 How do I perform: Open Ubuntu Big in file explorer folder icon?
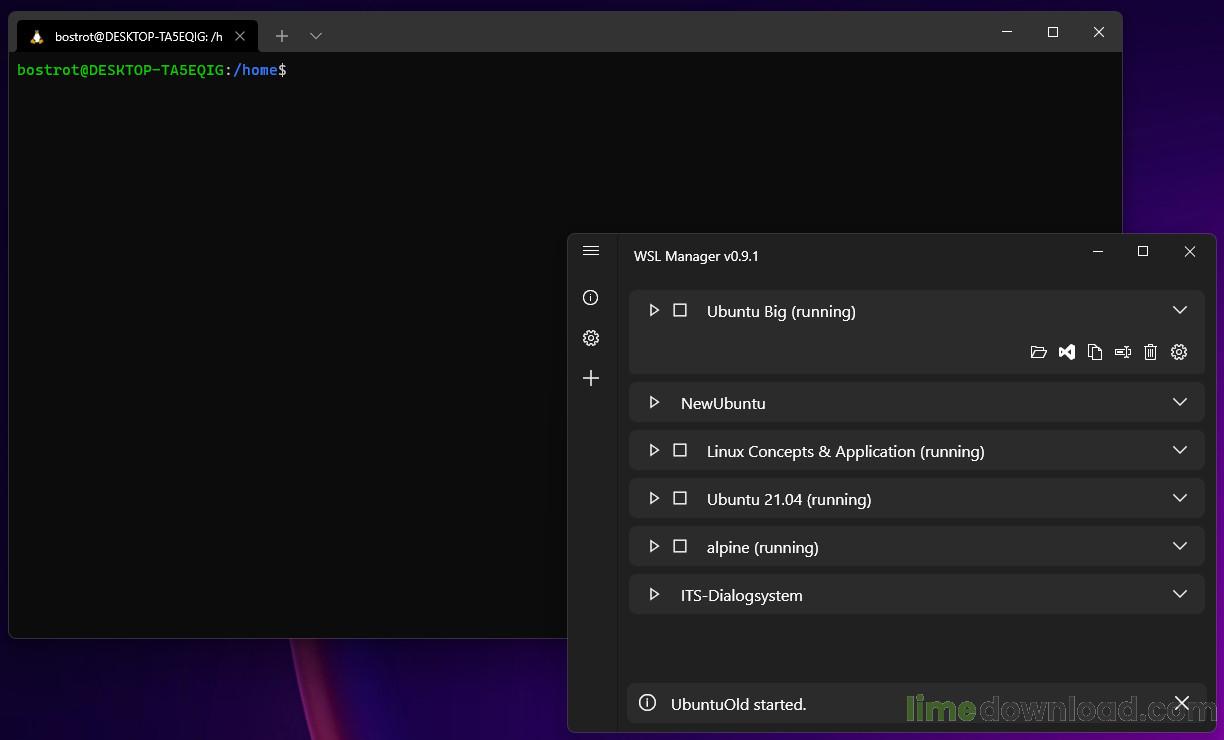coord(1039,352)
